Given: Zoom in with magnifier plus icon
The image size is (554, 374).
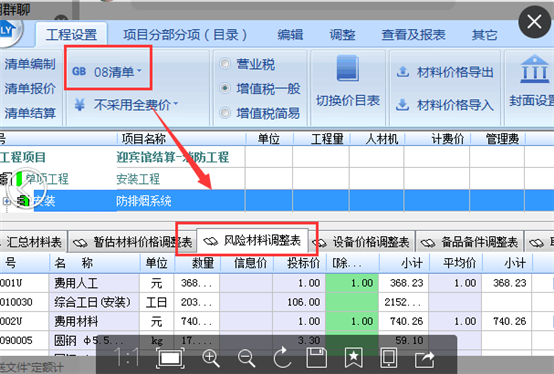Looking at the screenshot, I should (211, 358).
